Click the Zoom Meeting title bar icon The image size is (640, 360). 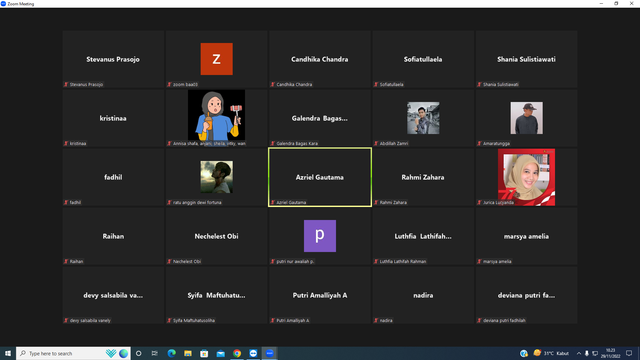(3, 4)
